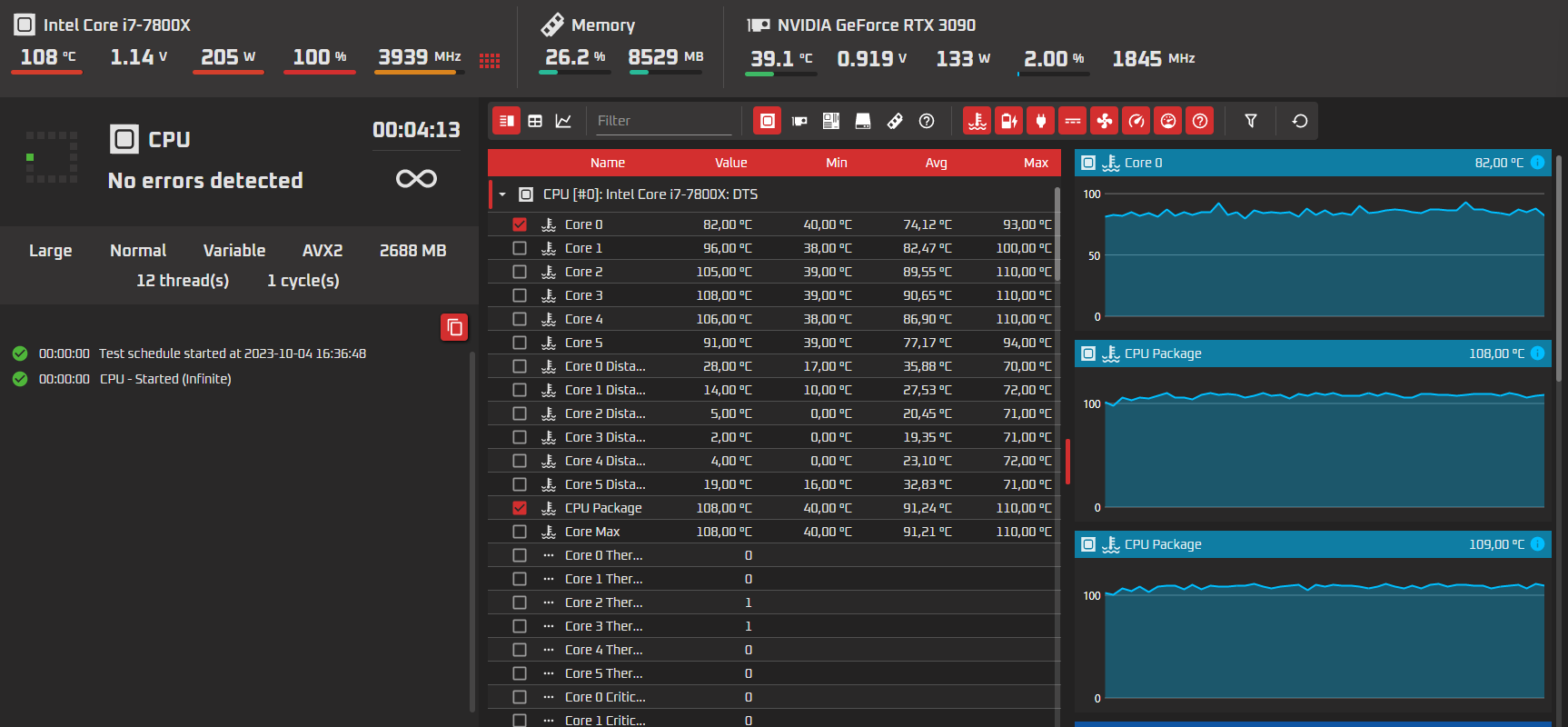Uncheck the CPU Package sensor checkbox
The image size is (1568, 727).
tap(520, 508)
